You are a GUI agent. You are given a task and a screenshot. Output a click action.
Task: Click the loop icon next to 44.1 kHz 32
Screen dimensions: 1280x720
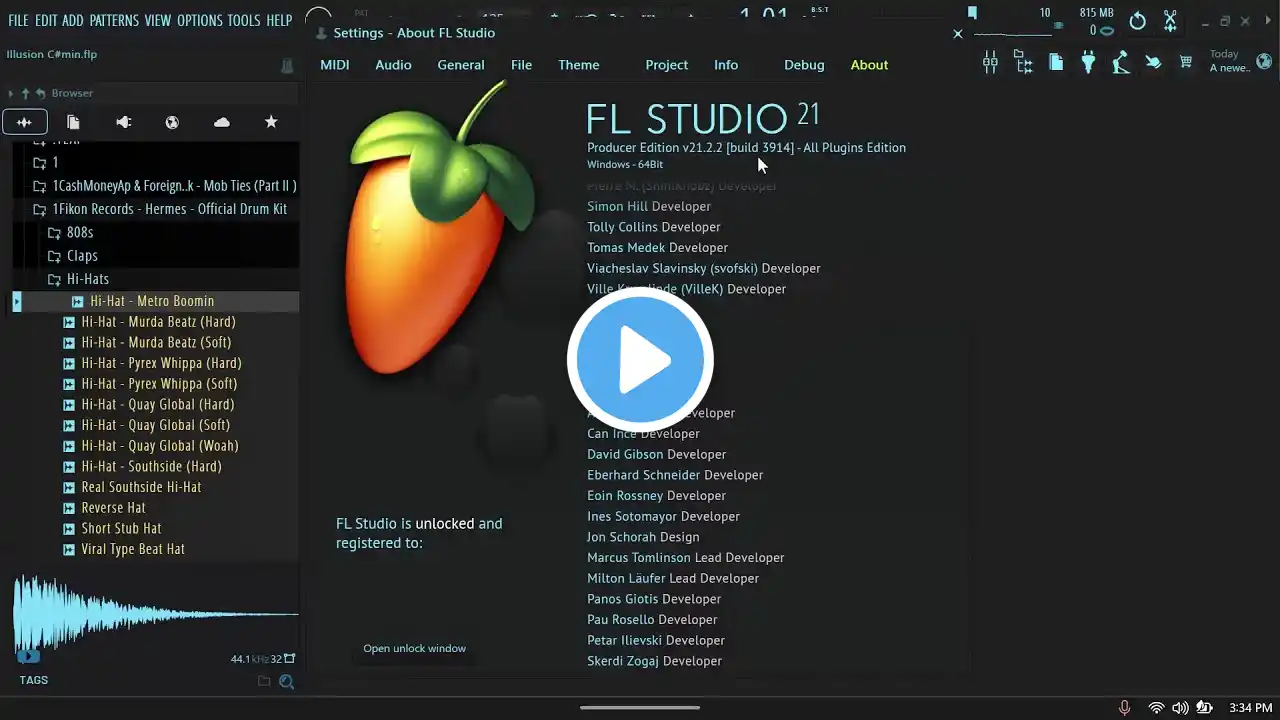pos(290,658)
